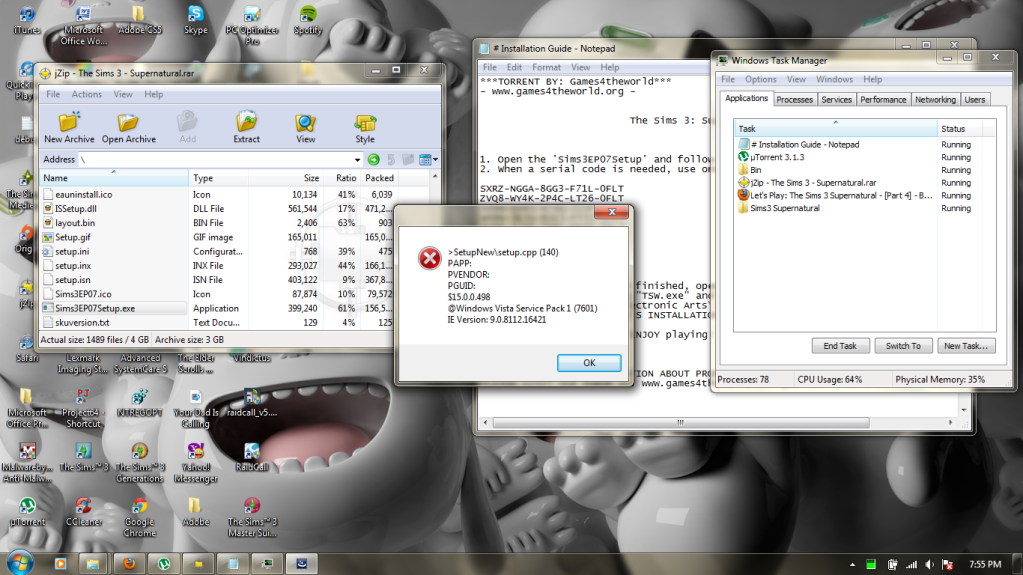This screenshot has height=575, width=1023.
Task: Click Yahoo! Messenger desktop icon
Action: [x=196, y=462]
